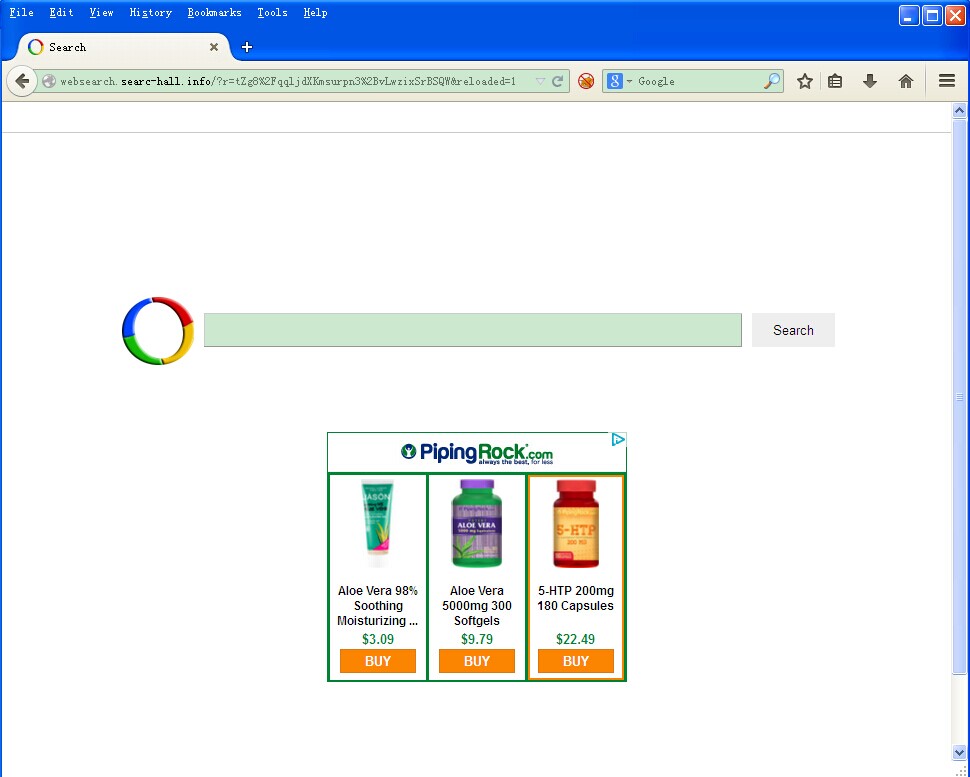970x777 pixels.
Task: Click the scrollbar down arrow
Action: (x=959, y=752)
